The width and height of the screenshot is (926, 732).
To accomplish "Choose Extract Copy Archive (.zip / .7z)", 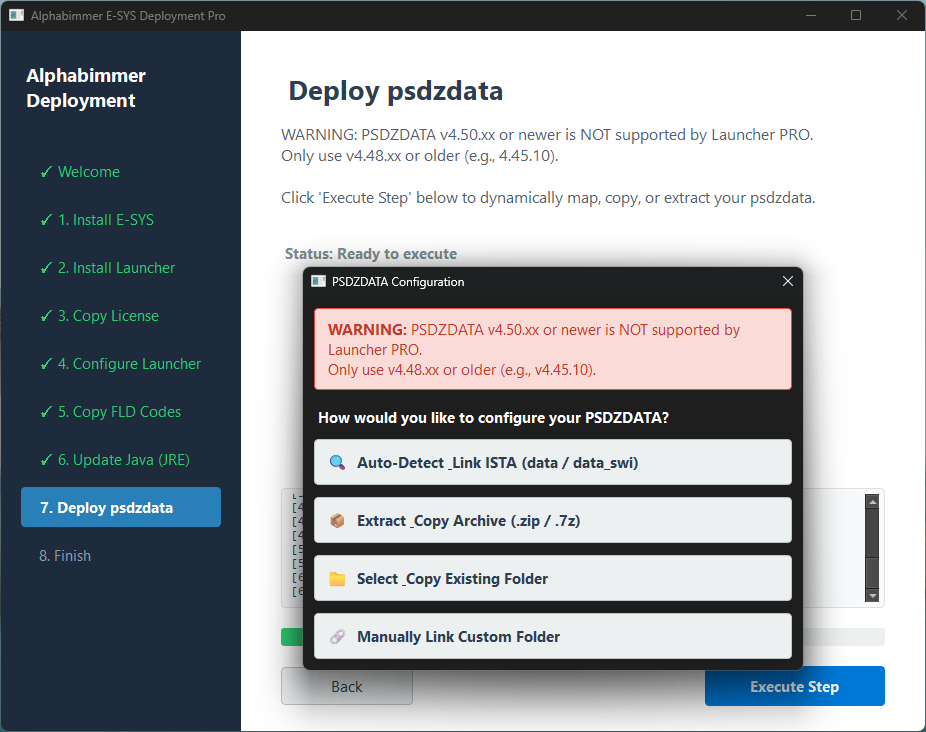I will [x=553, y=520].
